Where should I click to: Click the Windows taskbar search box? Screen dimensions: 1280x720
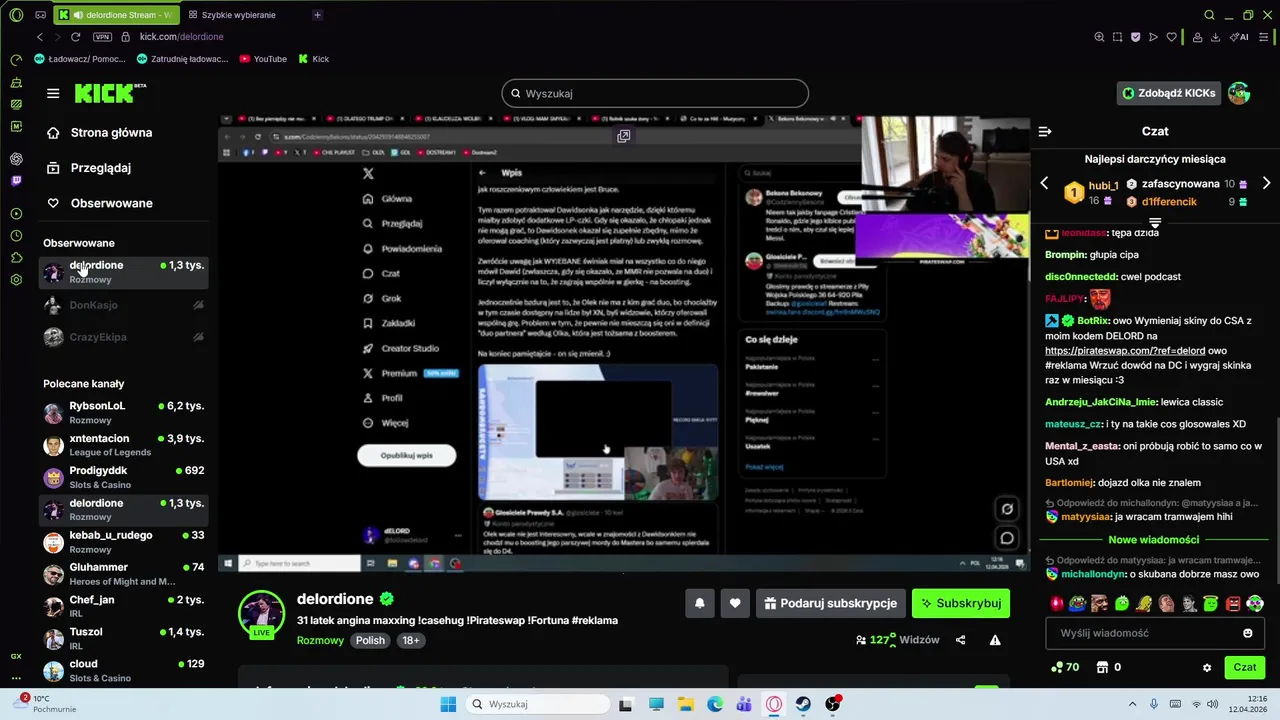point(537,704)
